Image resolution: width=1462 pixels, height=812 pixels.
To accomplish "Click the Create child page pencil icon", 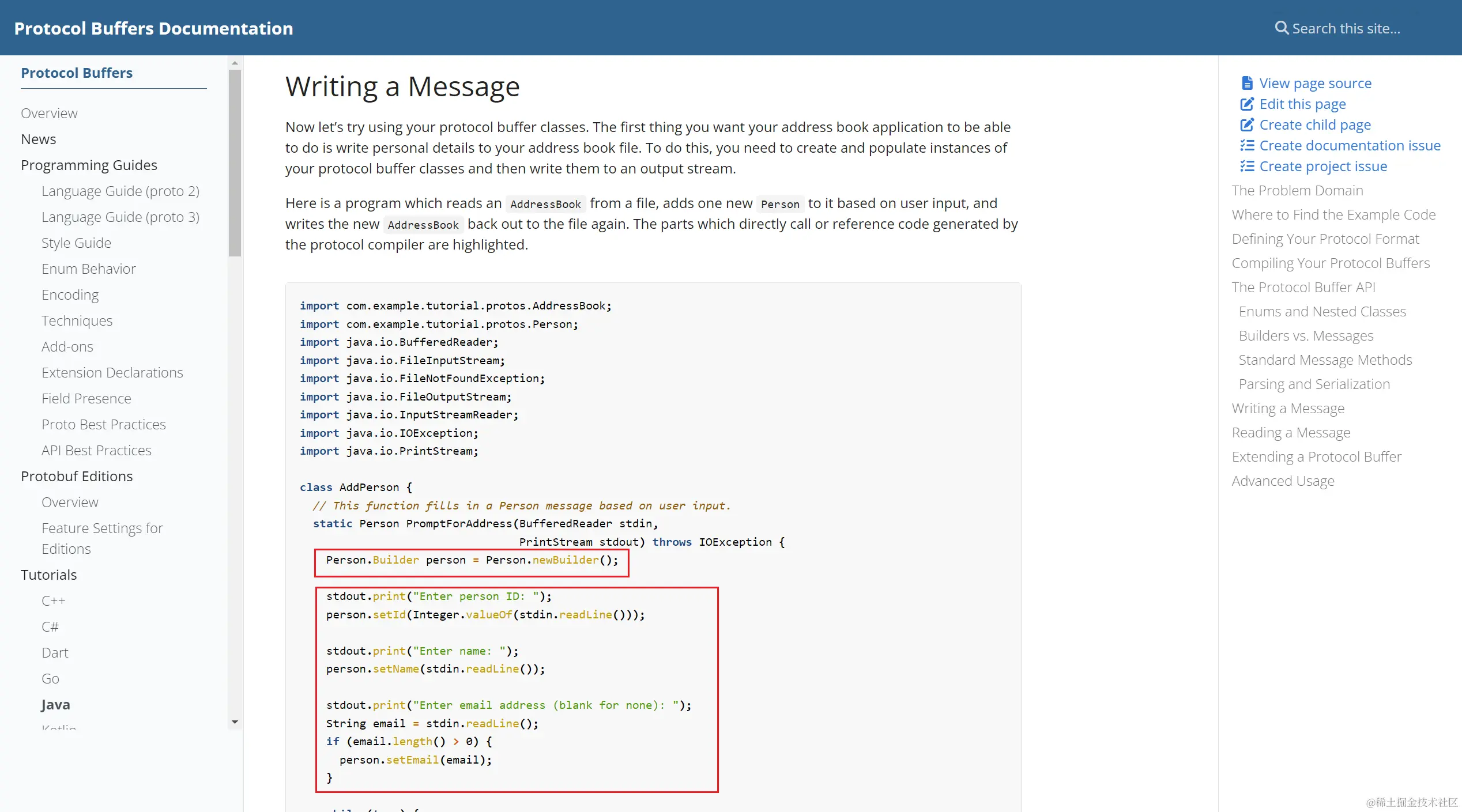I will pyautogui.click(x=1247, y=125).
